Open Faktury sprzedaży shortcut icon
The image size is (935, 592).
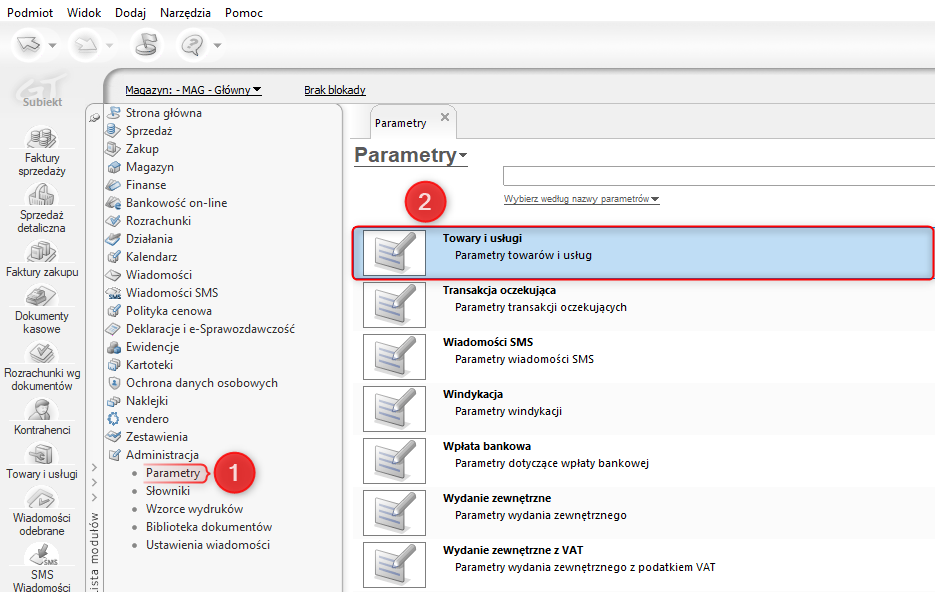42,138
